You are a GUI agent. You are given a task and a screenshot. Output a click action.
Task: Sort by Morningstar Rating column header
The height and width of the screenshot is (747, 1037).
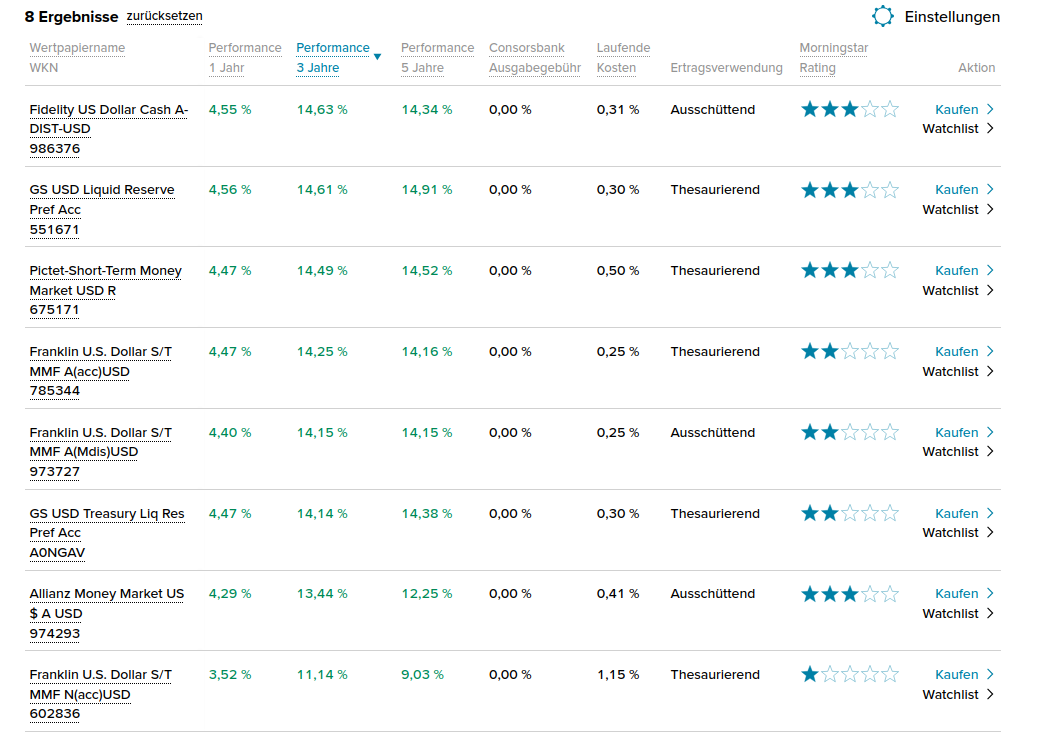[x=833, y=48]
